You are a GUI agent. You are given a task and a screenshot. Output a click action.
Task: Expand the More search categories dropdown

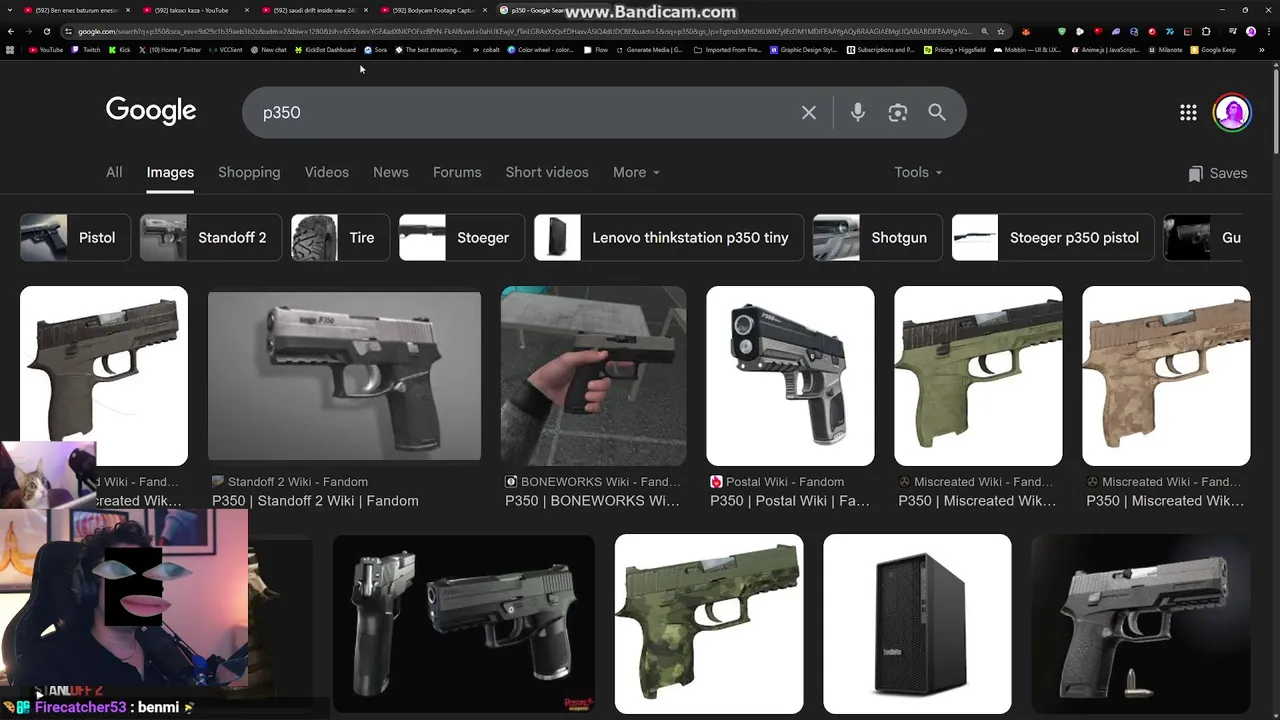636,173
